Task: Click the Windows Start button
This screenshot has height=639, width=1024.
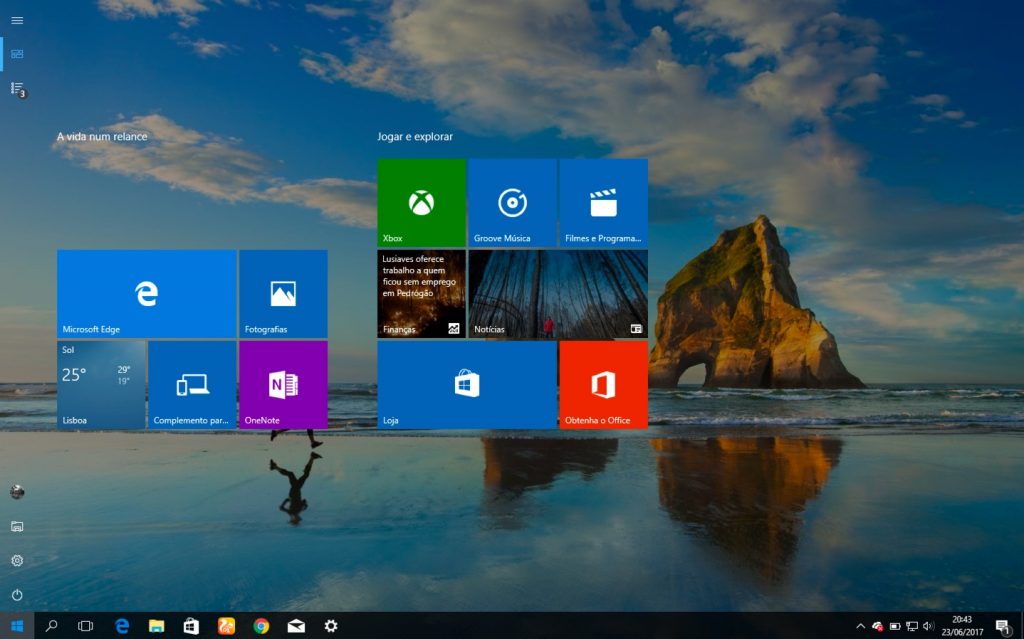Action: pos(17,626)
